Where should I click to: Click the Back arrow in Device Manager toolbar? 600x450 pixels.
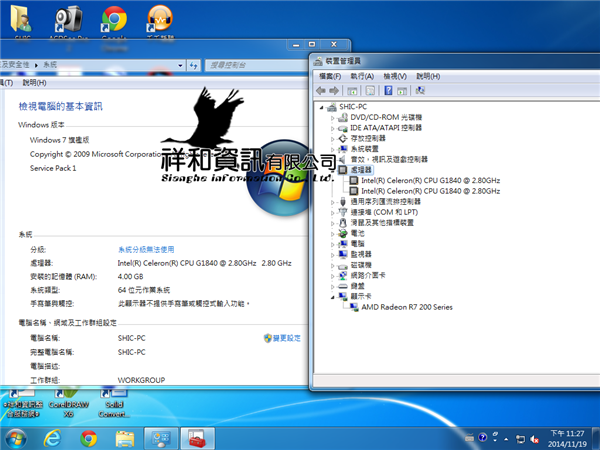[321, 91]
